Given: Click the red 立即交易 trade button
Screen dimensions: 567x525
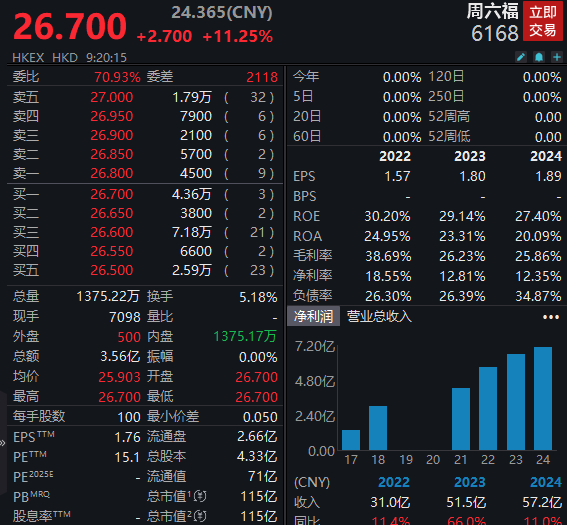Looking at the screenshot, I should click(x=542, y=21).
